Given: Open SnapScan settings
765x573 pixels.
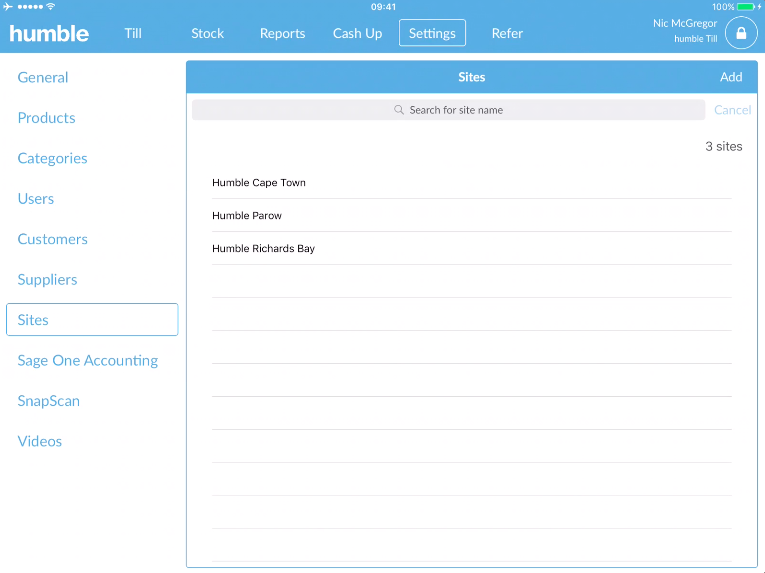Looking at the screenshot, I should pos(49,401).
